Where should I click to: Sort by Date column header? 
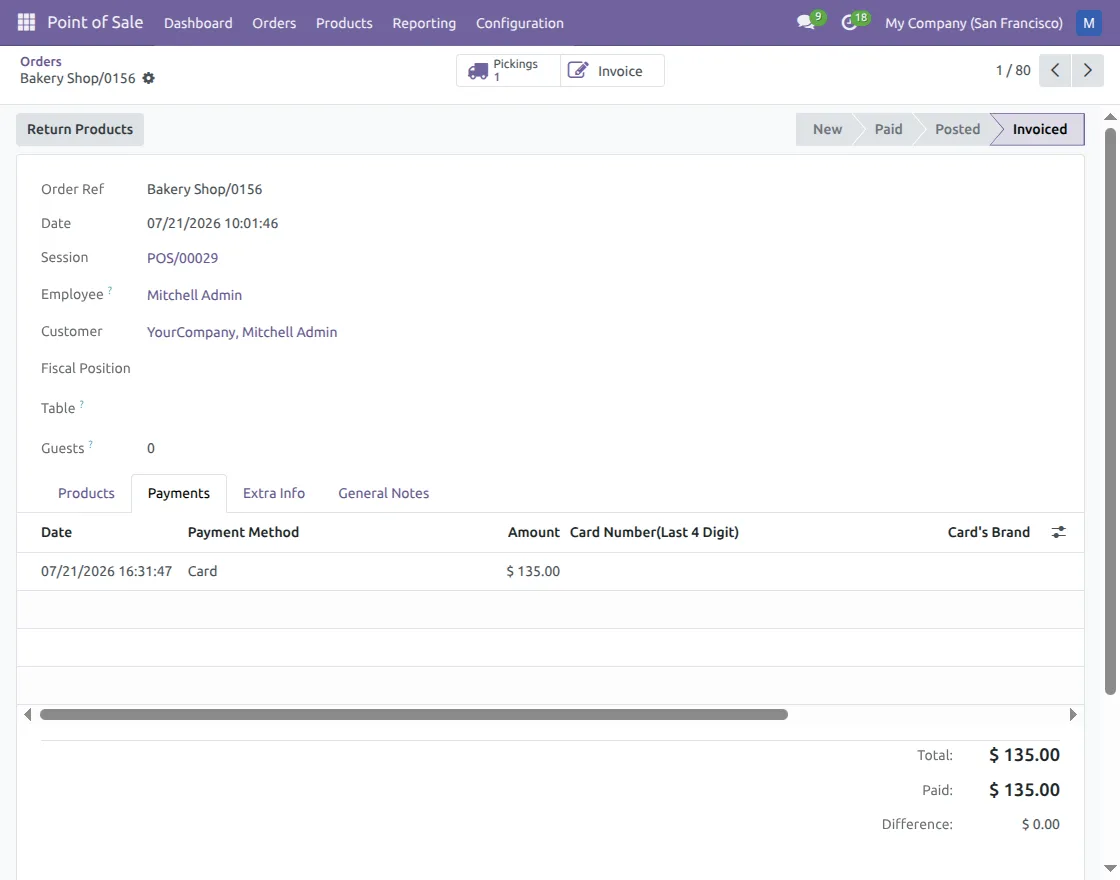[56, 532]
